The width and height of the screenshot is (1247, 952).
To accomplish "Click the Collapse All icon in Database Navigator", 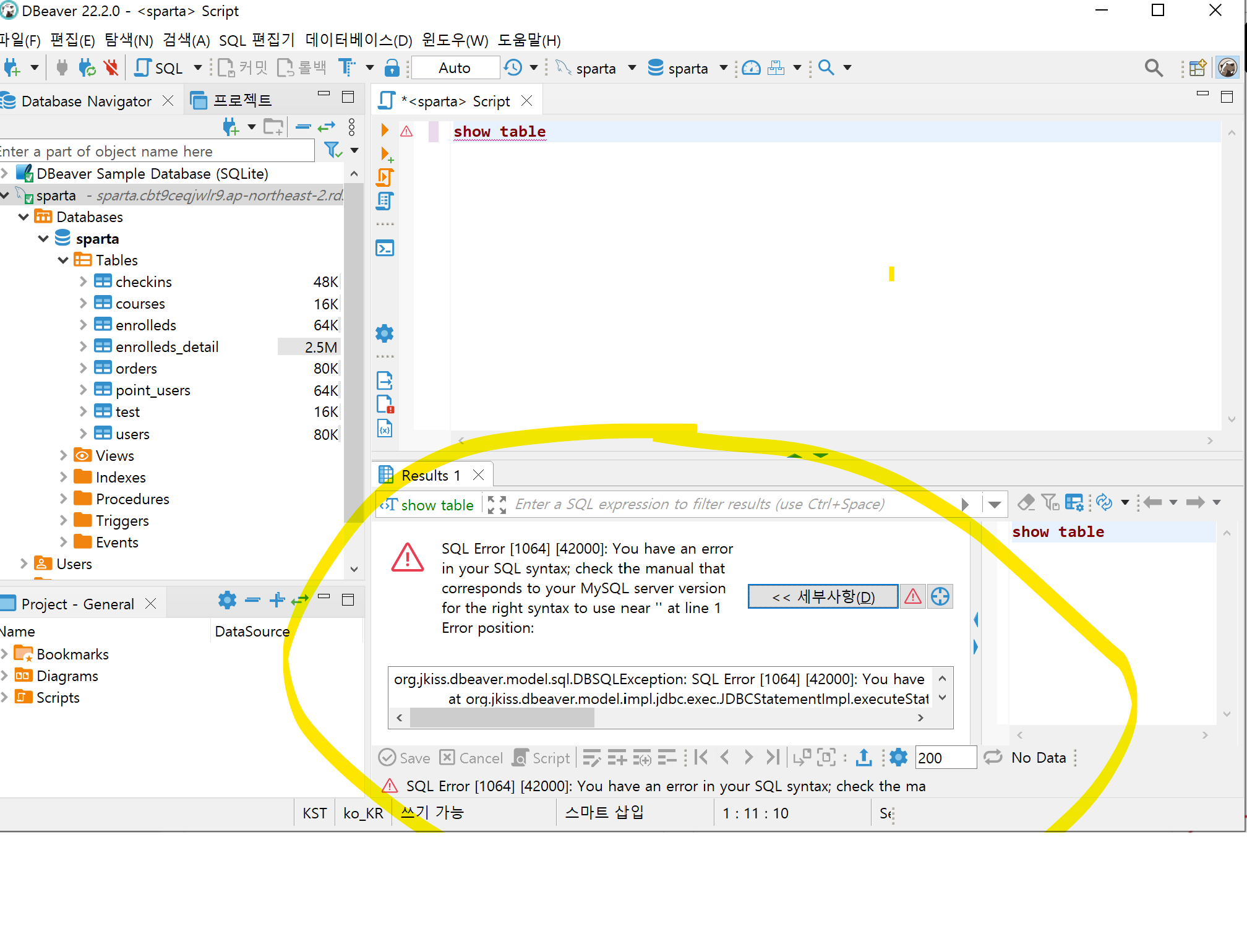I will (x=303, y=127).
